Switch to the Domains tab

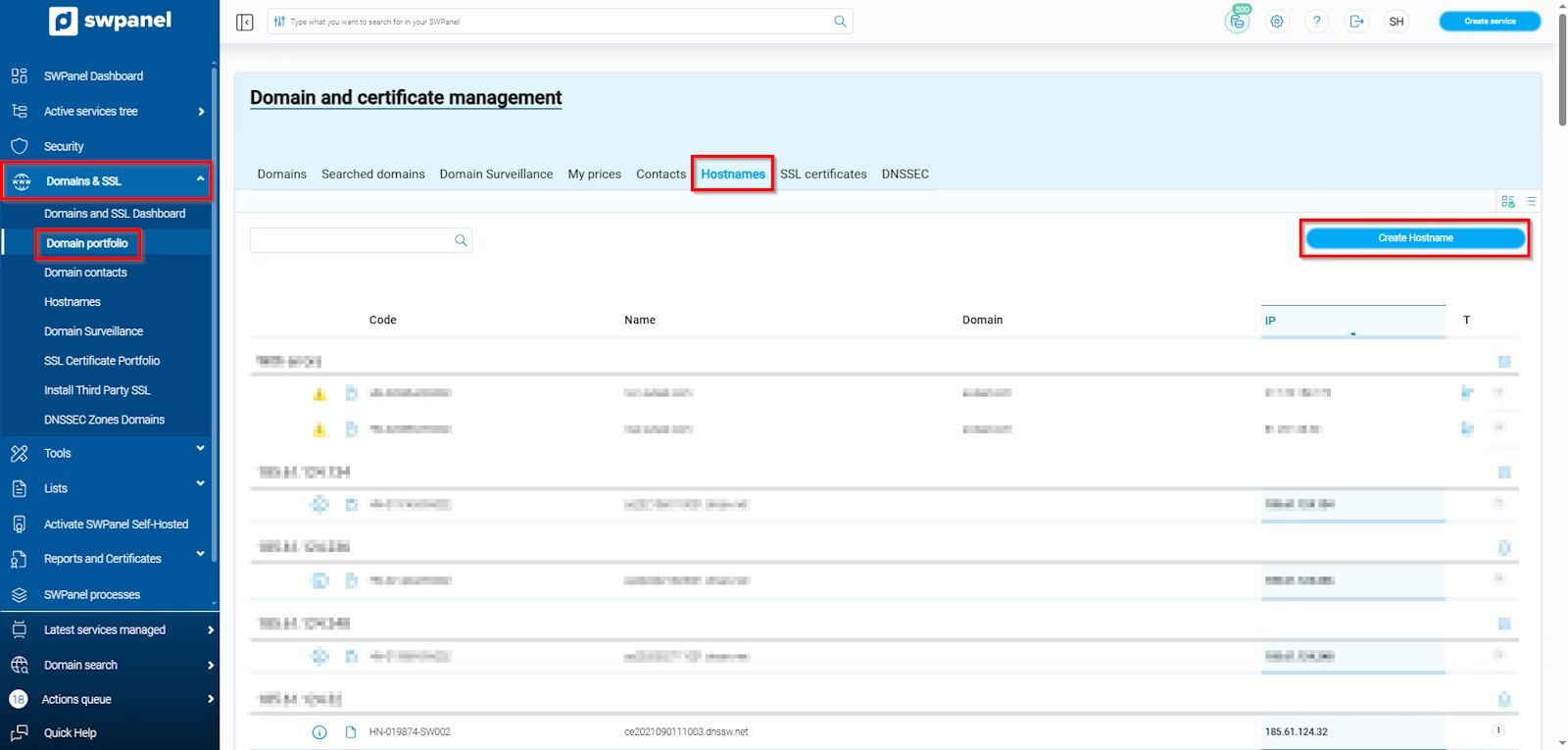coord(282,174)
